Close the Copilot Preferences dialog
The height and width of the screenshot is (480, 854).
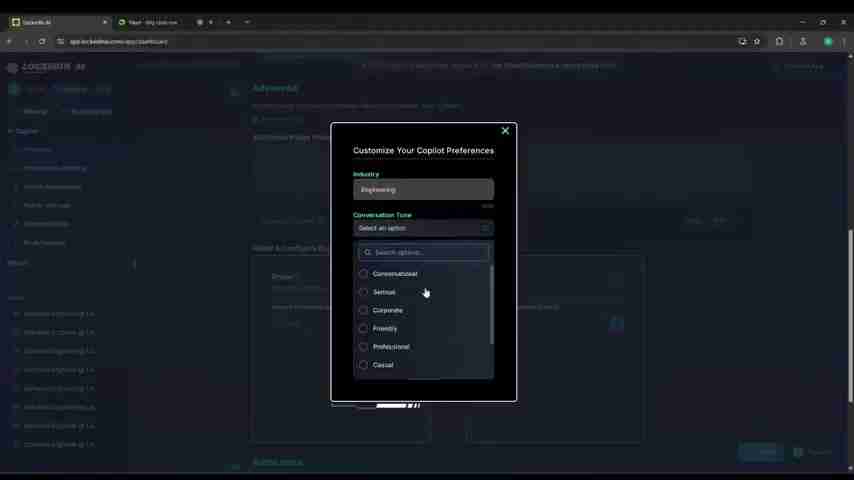click(x=505, y=131)
